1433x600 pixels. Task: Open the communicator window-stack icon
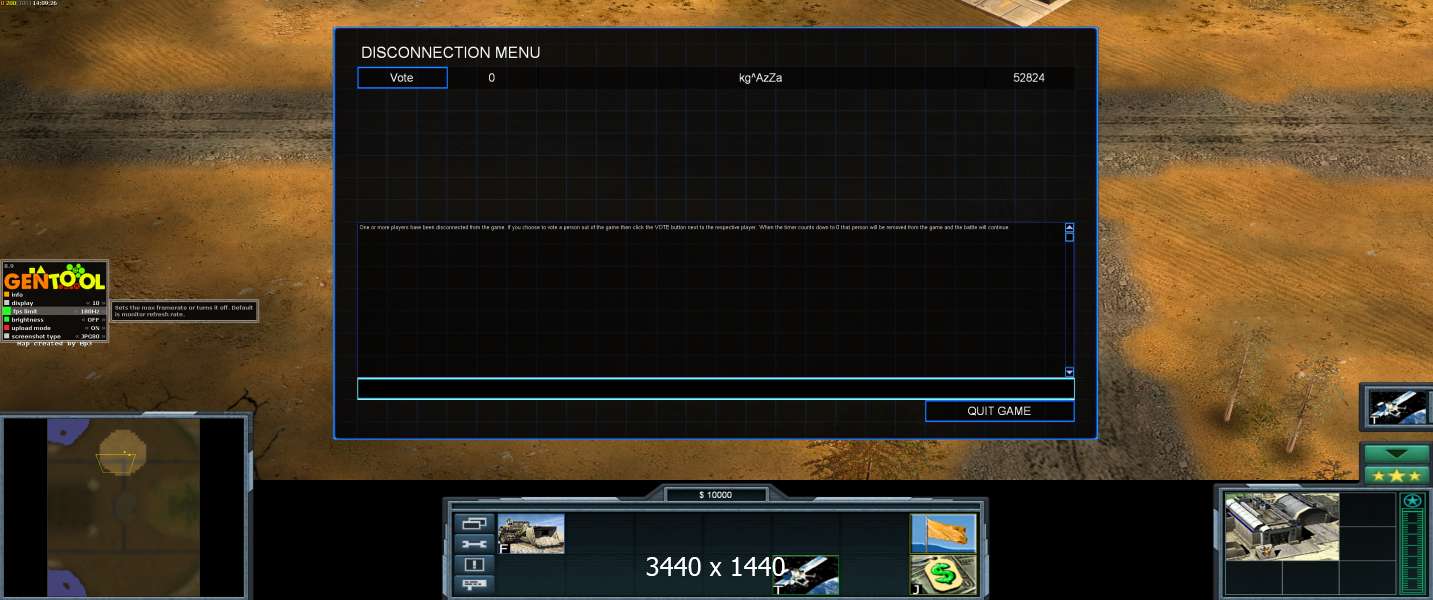pos(474,523)
